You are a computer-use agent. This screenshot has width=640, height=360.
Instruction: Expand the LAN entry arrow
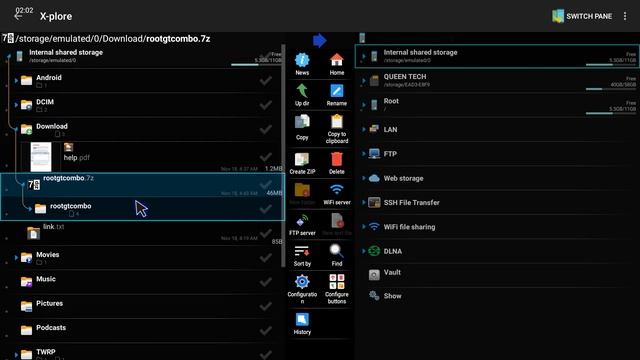pyautogui.click(x=364, y=129)
